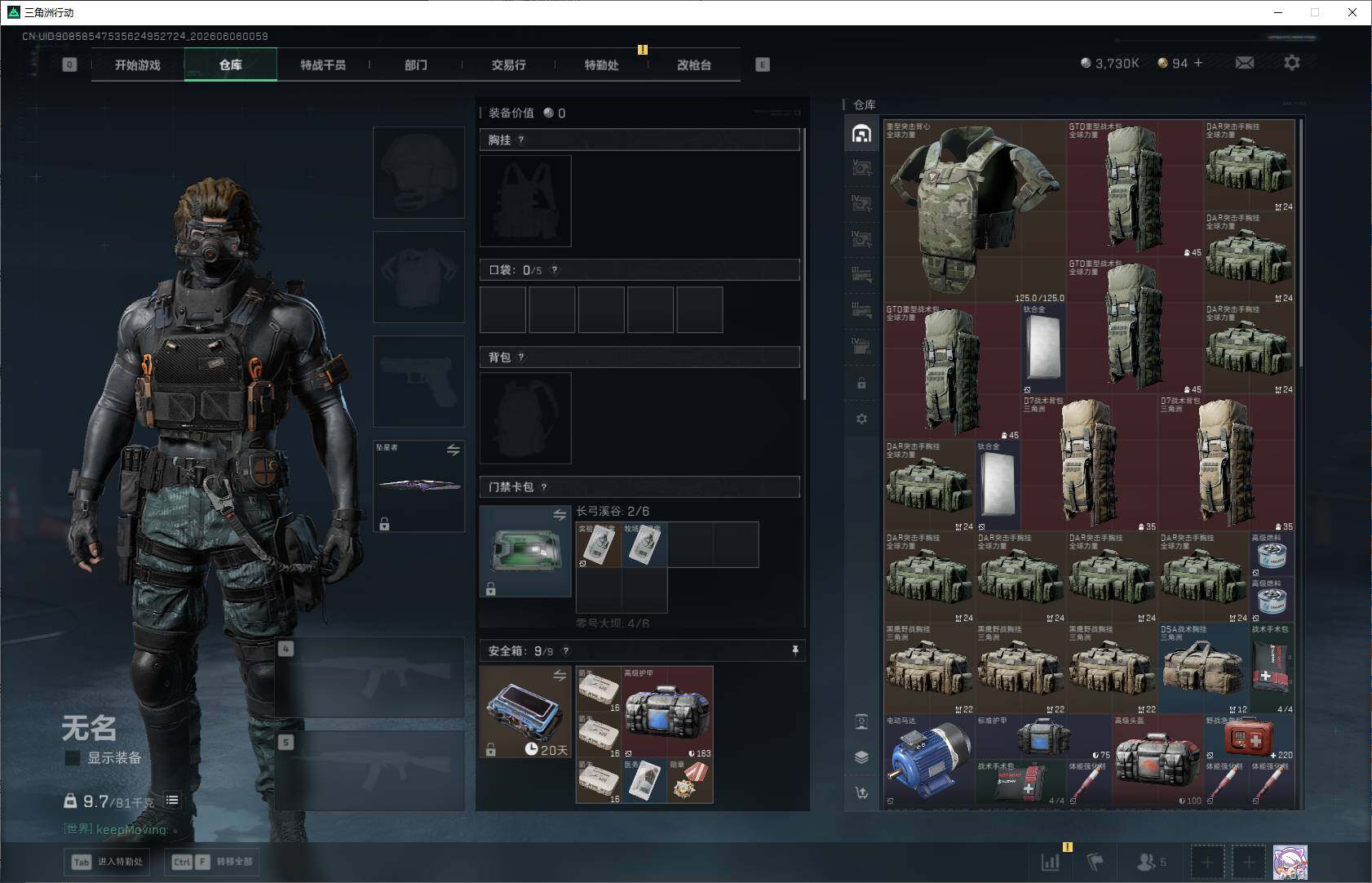Click the warehouse grid scrollbar
Image resolution: width=1372 pixels, height=883 pixels.
(1300, 243)
